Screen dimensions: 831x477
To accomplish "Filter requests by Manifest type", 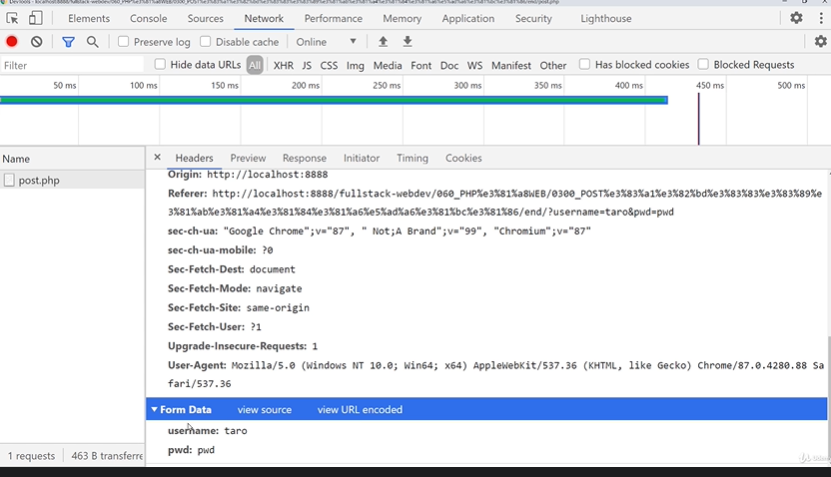I will tap(511, 65).
